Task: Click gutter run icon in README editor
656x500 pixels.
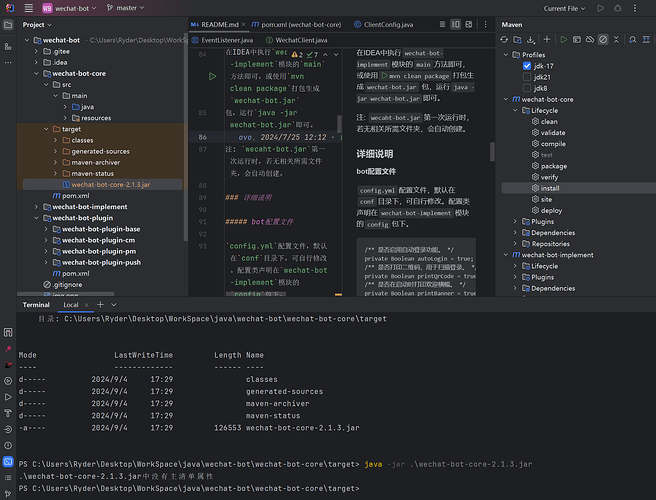Action: point(213,76)
